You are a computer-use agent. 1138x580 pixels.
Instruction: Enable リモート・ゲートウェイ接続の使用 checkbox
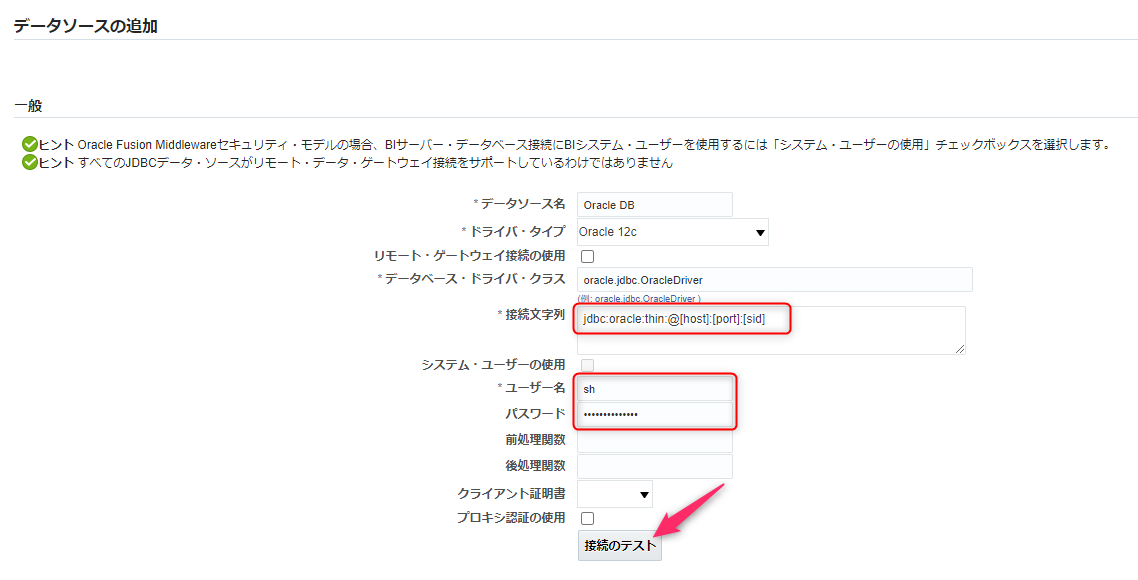(588, 256)
